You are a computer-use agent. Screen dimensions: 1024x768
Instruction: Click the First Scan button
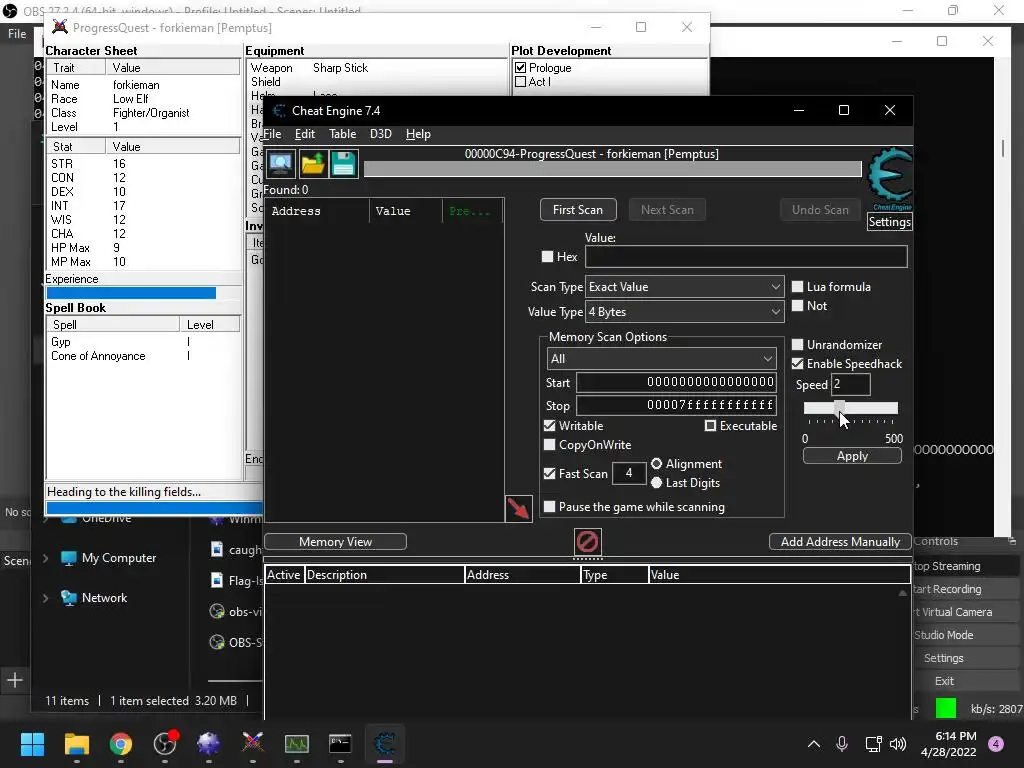(578, 210)
